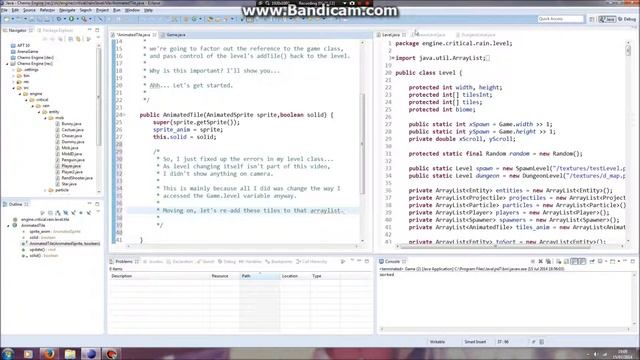Open the Call Hierarchy tab

[311, 261]
